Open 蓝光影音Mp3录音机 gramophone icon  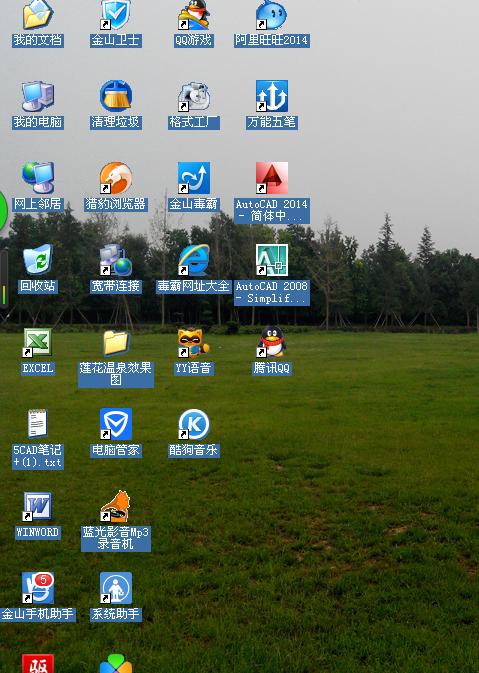[x=116, y=506]
